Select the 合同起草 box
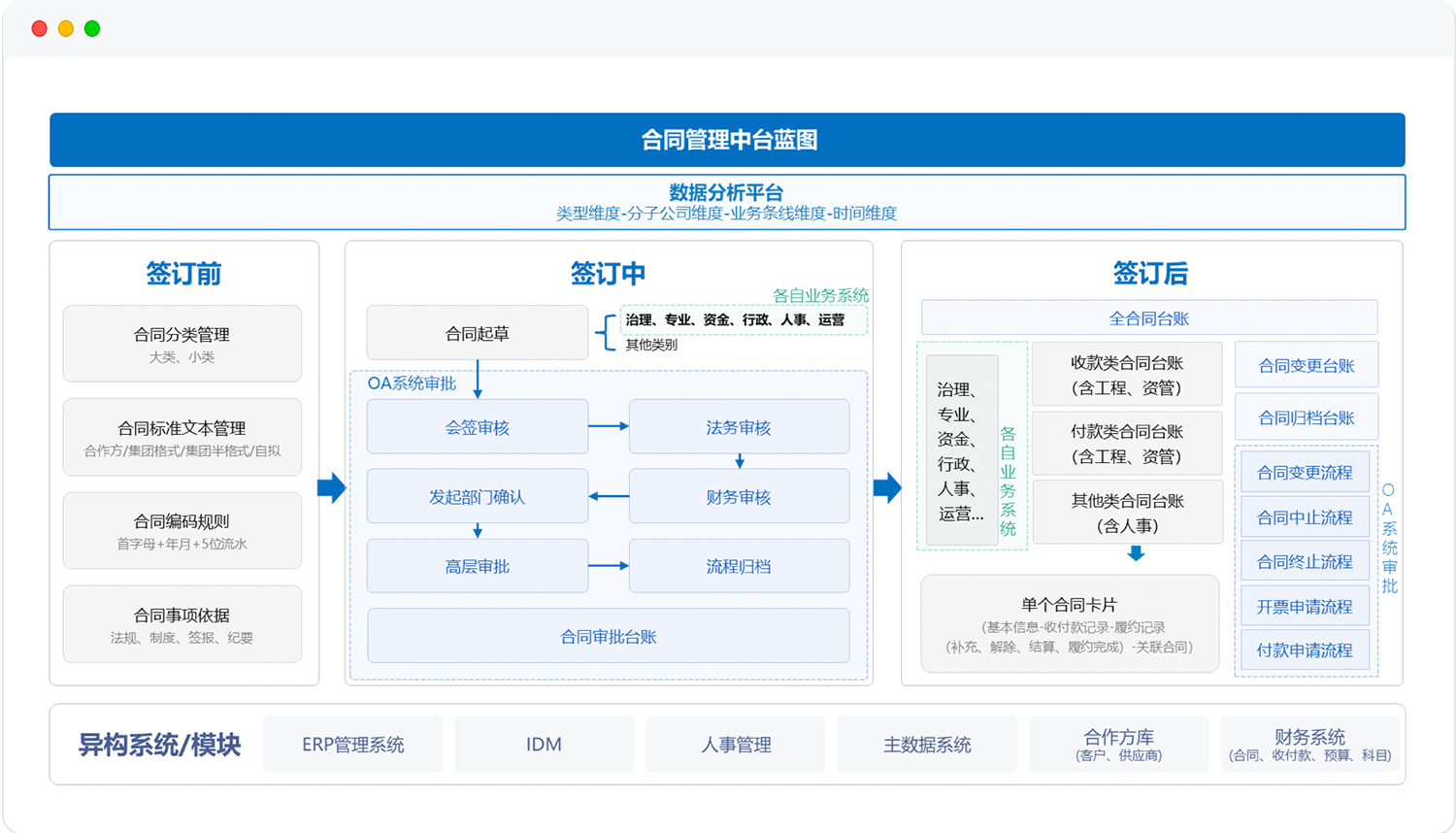 click(x=478, y=333)
